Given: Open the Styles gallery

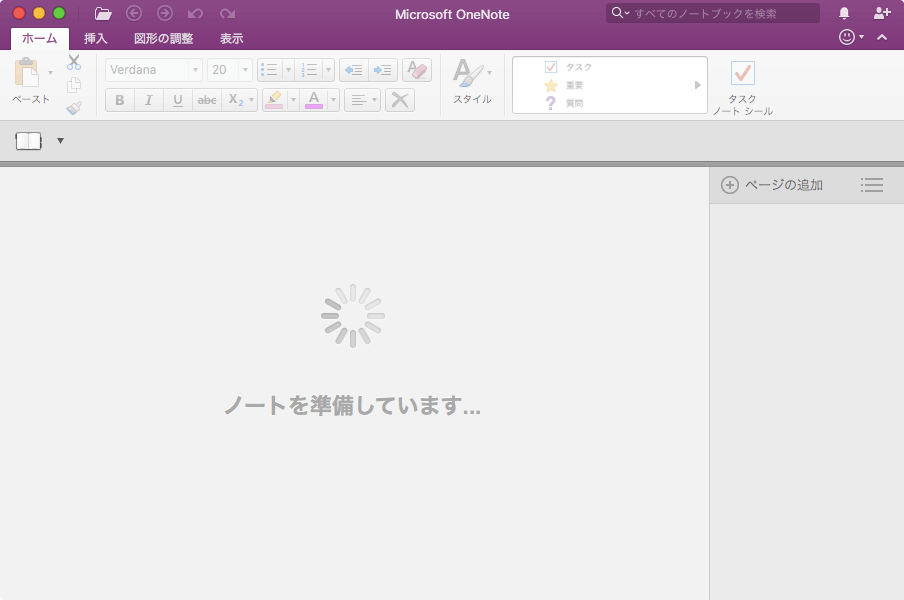Looking at the screenshot, I should [x=472, y=81].
